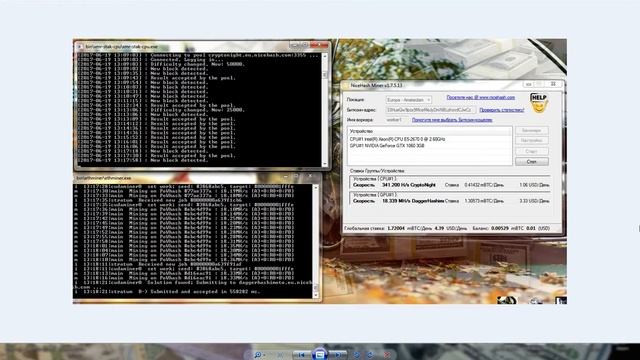Click the 3.33 USD/day GPU rate value
The image size is (640, 360).
click(x=534, y=201)
